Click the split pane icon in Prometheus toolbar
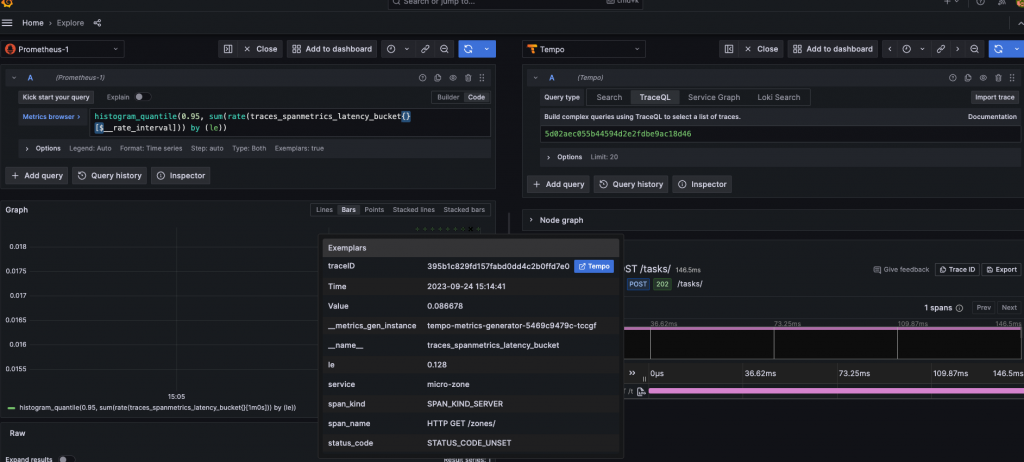Image resolution: width=1024 pixels, height=462 pixels. pyautogui.click(x=228, y=49)
